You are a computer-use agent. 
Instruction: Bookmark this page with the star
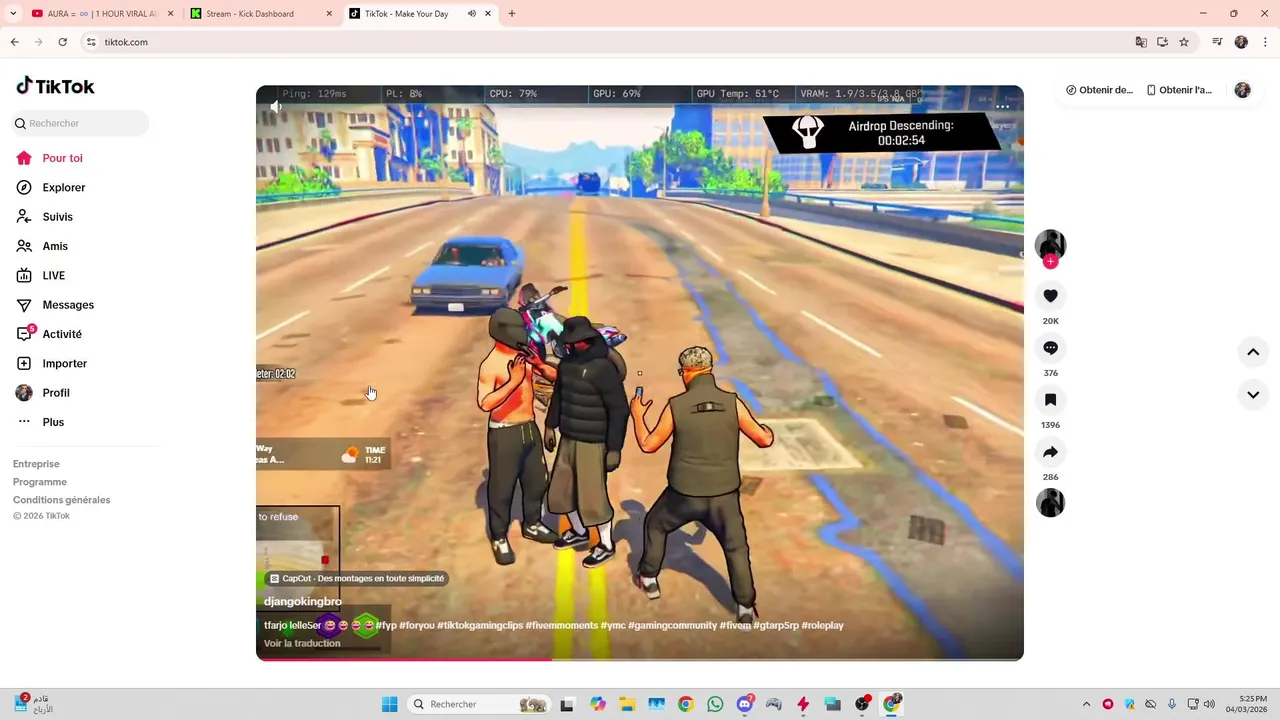click(x=1184, y=42)
